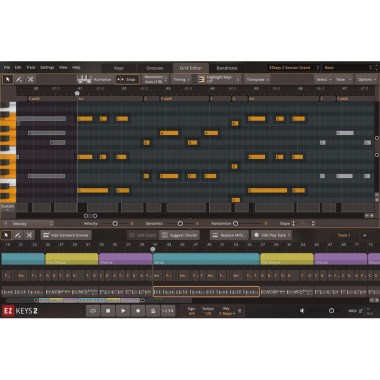The image size is (380, 380).
Task: Toggle the Humanize keyboard button
Action: click(x=94, y=79)
